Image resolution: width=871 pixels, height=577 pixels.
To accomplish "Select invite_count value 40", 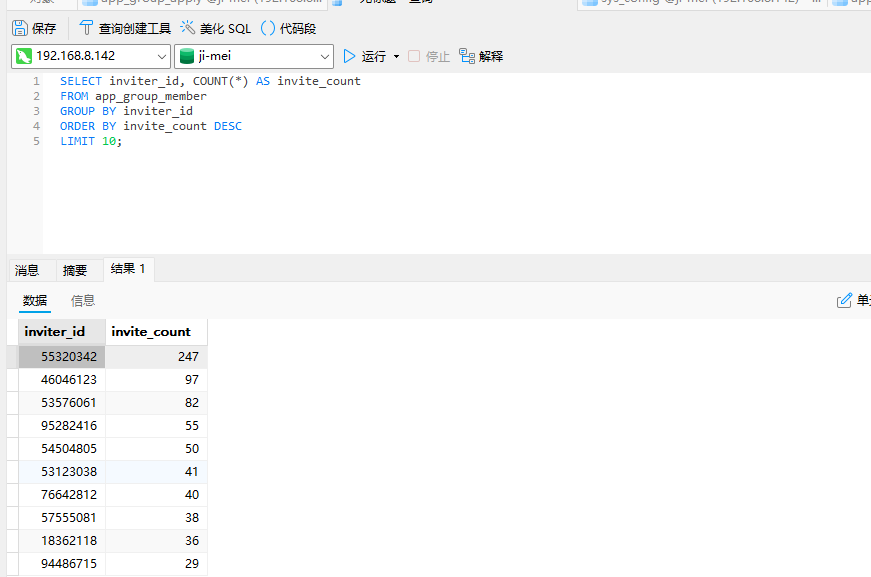I will 157,495.
